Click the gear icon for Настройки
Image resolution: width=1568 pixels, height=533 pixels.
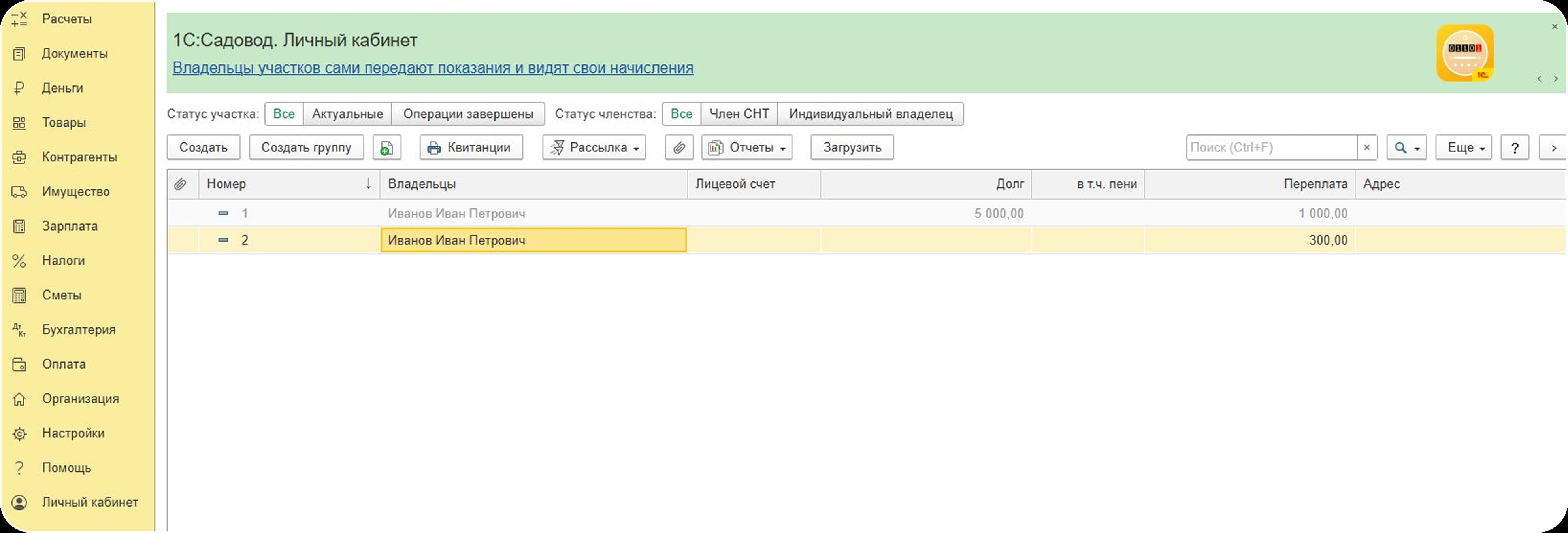coord(19,434)
